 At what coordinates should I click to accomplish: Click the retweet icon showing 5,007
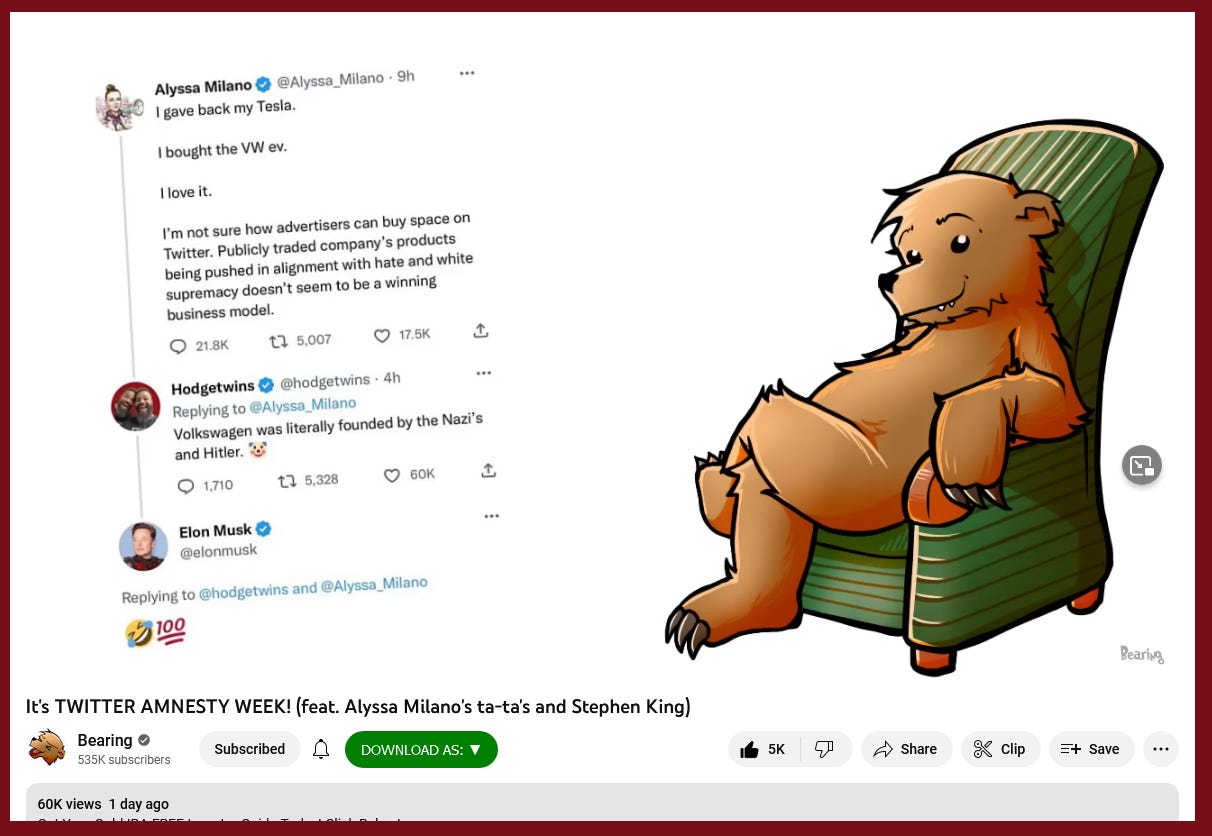[x=278, y=342]
